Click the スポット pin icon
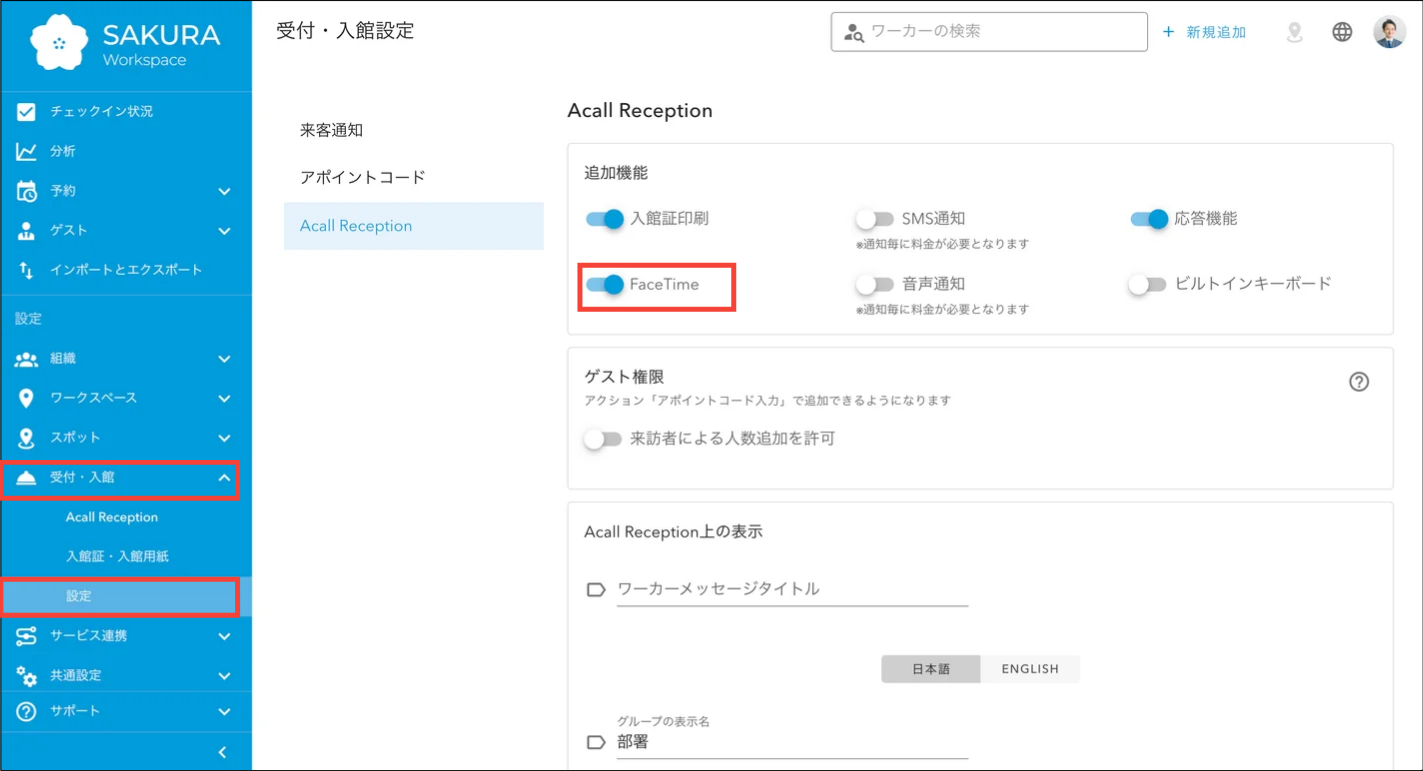This screenshot has width=1423, height=771. 26,438
